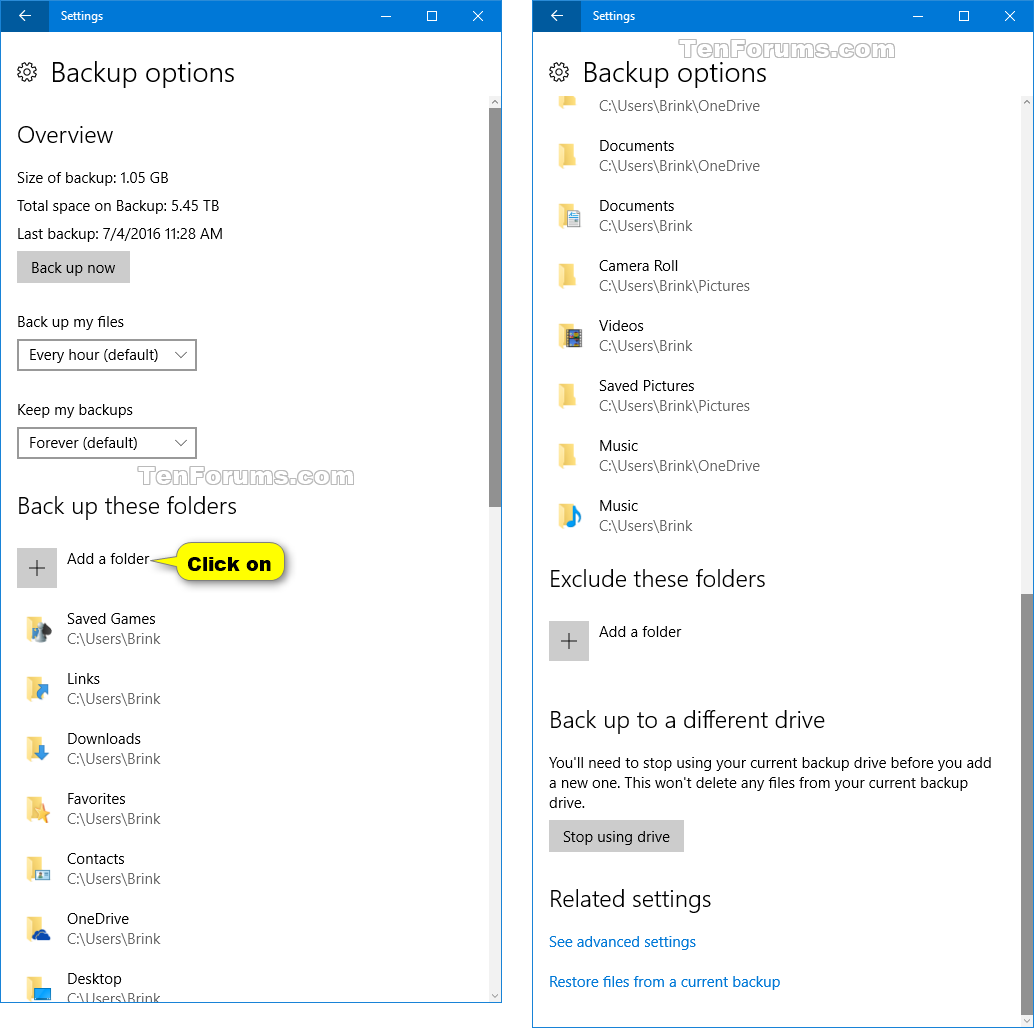1035x1028 pixels.
Task: Select the Downloads folder icon
Action: point(37,748)
